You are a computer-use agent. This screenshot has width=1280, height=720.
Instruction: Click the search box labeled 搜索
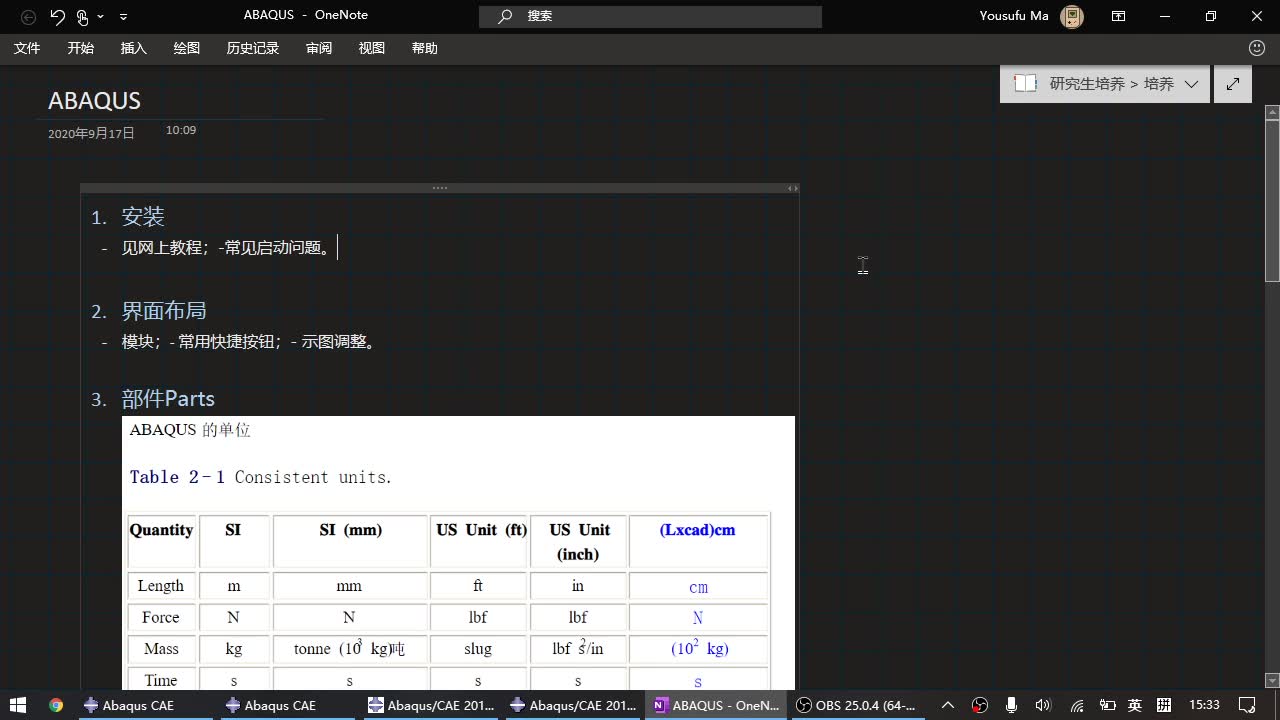(650, 16)
